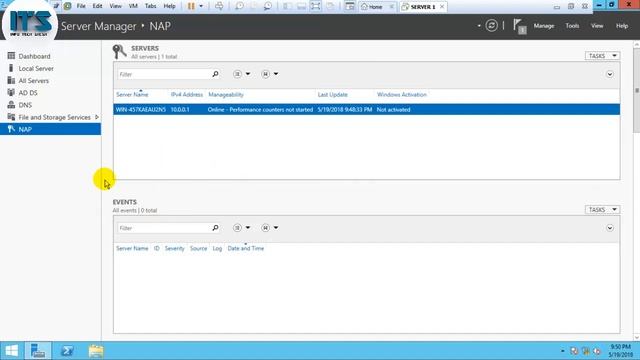
Task: Open the VM power options dropdown arrow
Action: point(201,6)
